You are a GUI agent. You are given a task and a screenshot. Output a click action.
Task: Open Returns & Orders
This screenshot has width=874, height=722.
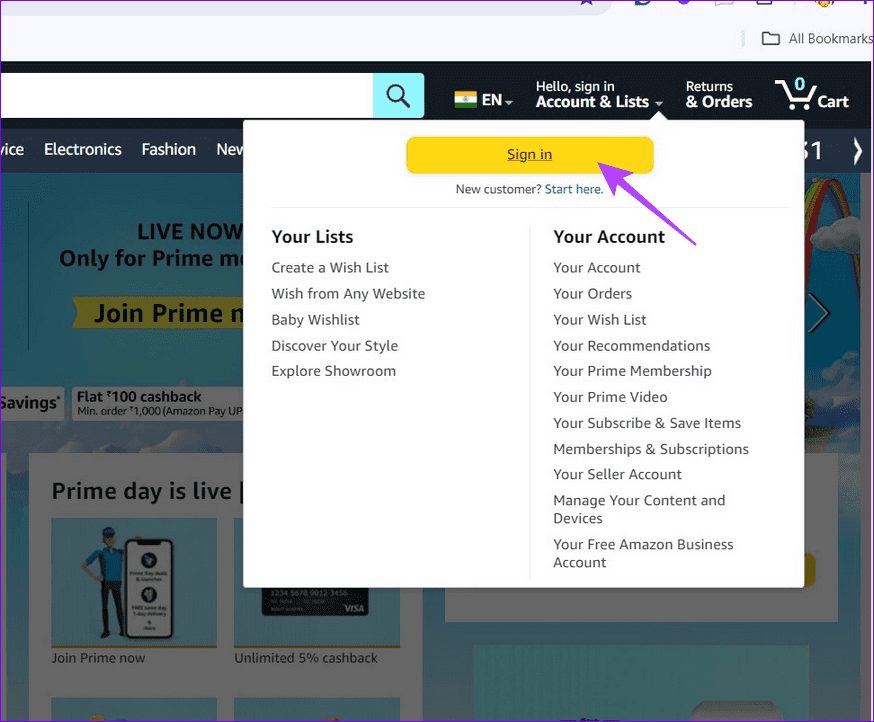718,94
